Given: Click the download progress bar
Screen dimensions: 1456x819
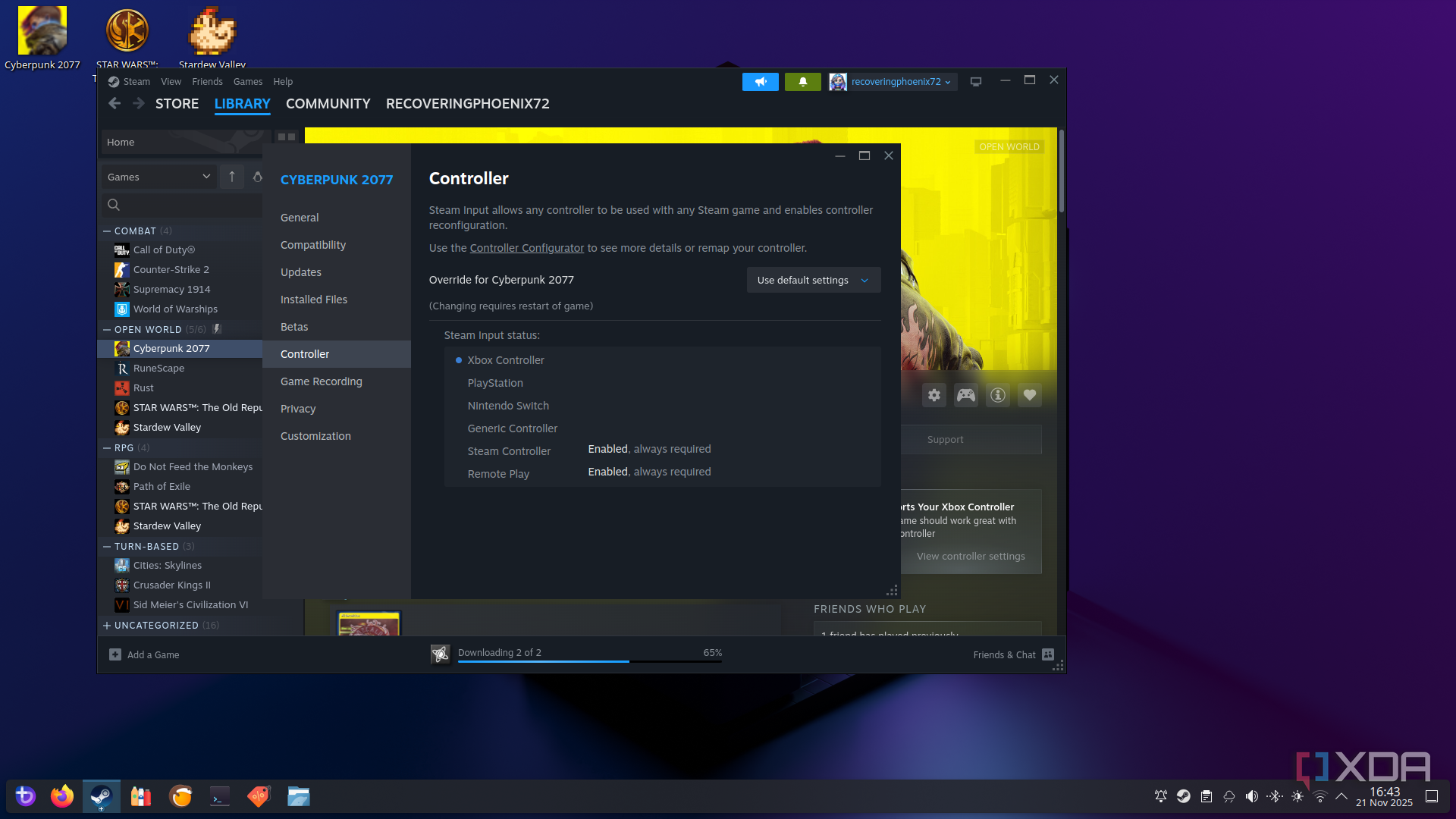Looking at the screenshot, I should 590,661.
